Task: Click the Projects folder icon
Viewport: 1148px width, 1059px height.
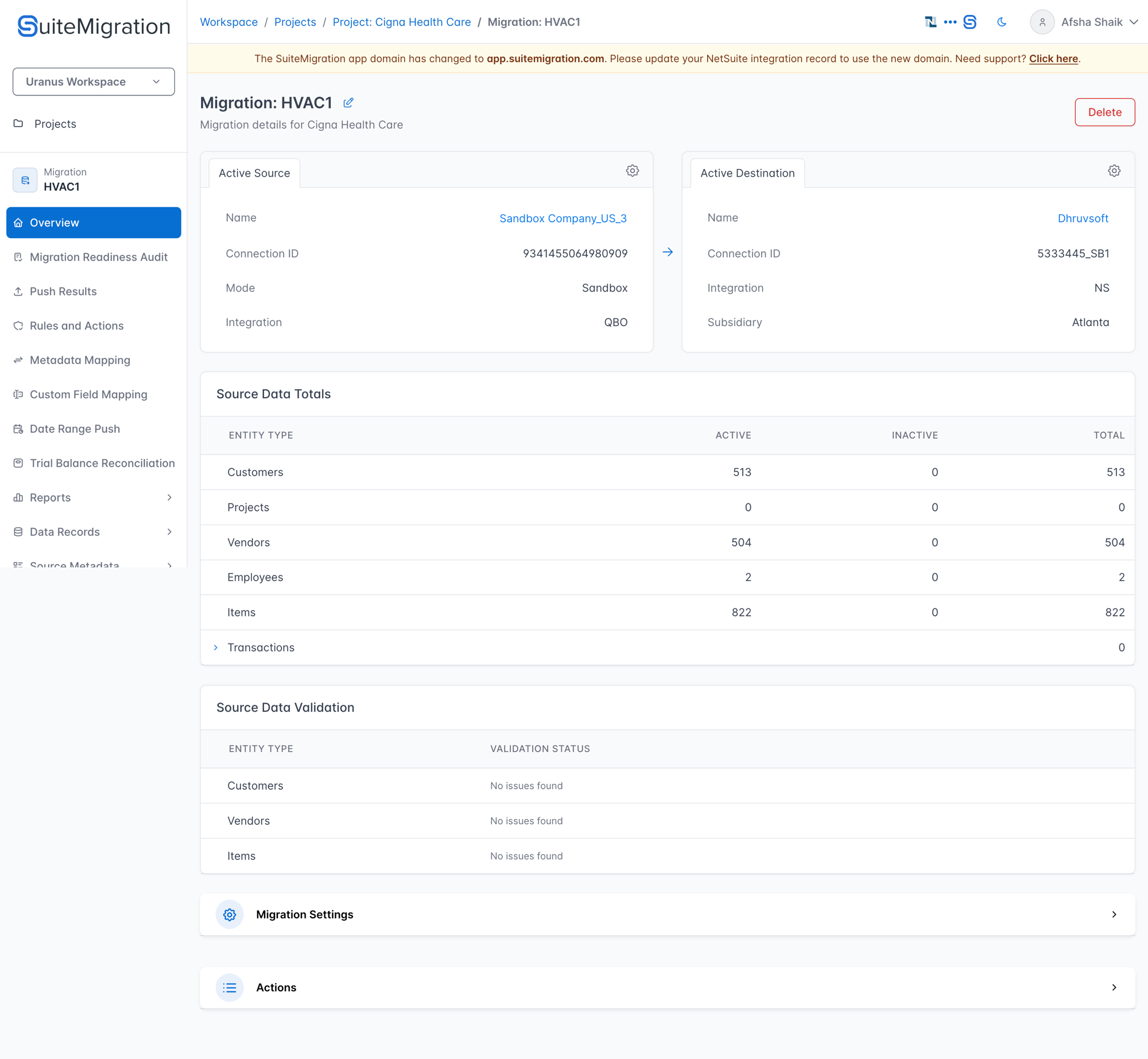Action: (18, 123)
